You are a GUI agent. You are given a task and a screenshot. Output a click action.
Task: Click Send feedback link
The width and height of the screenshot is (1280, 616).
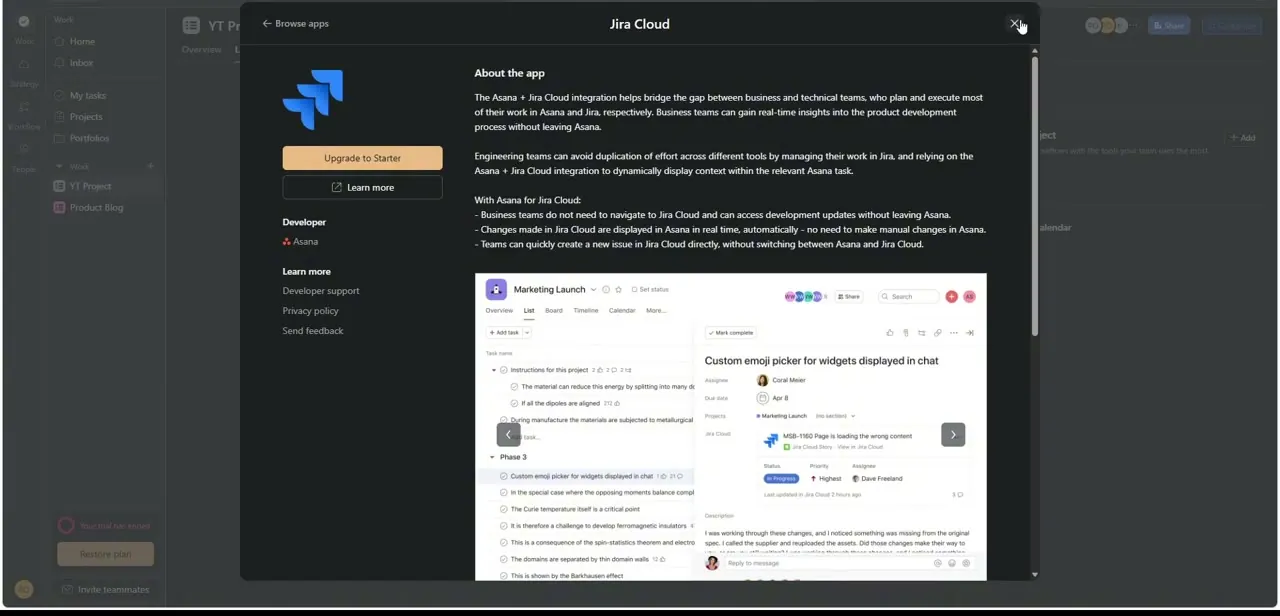312,331
